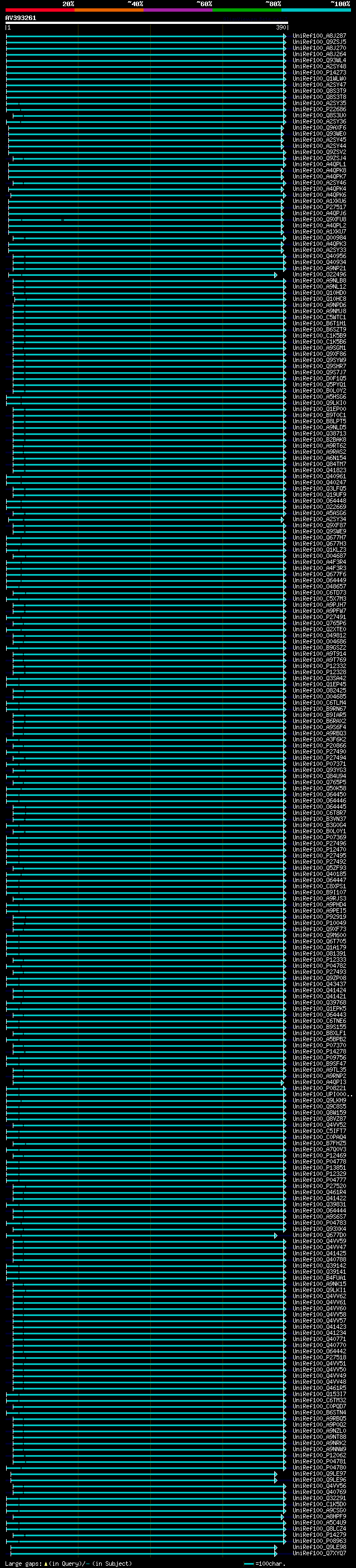This screenshot has height=1568, width=356.
Task: Select hit label UniRef100_P12470
Action: tap(319, 850)
